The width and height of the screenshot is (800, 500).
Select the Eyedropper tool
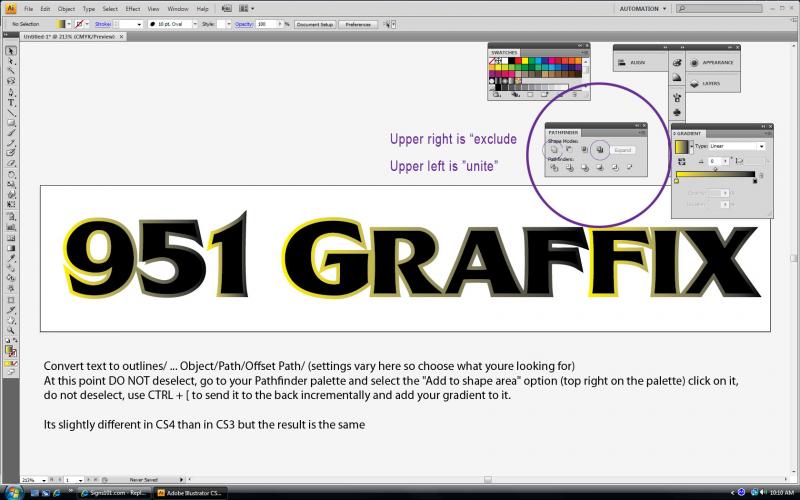pyautogui.click(x=11, y=258)
